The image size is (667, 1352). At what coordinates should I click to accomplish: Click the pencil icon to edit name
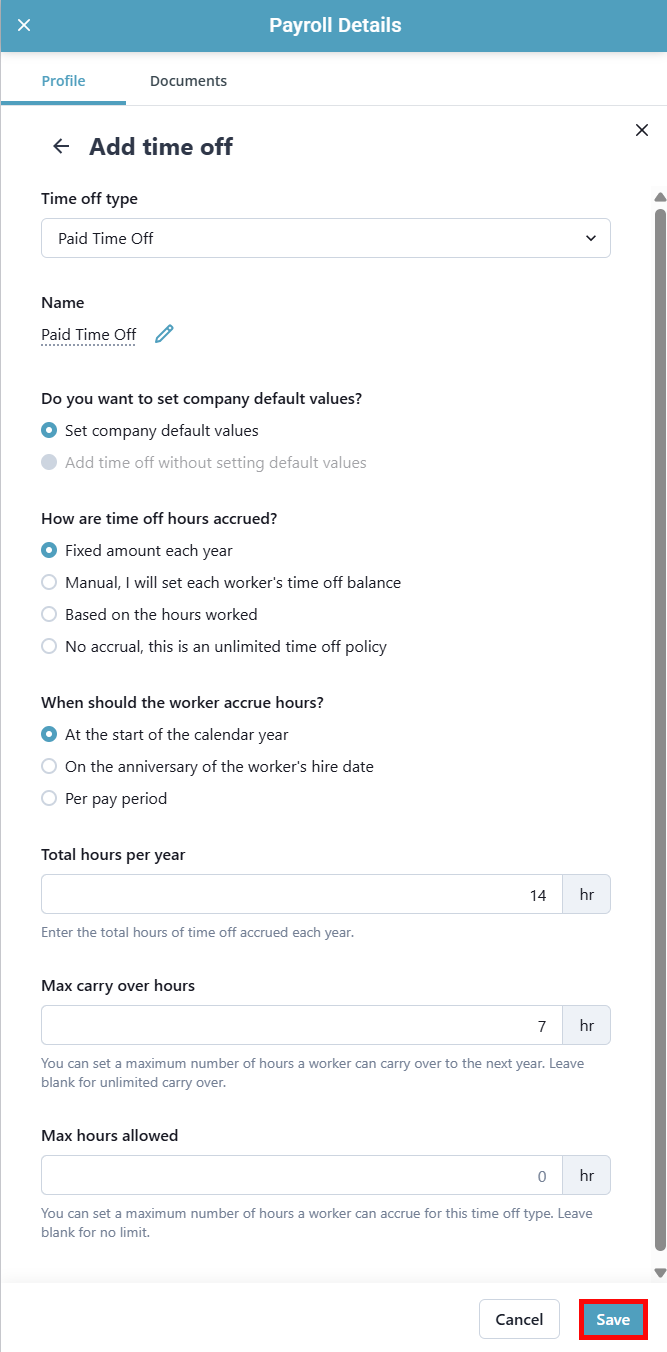165,334
